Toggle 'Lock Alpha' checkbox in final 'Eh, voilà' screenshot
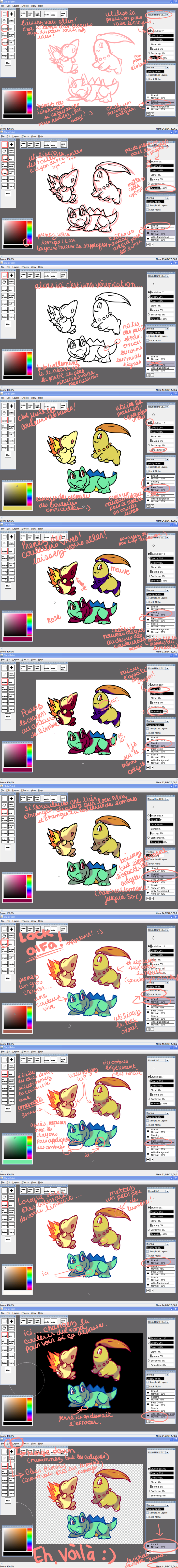 148,1517
